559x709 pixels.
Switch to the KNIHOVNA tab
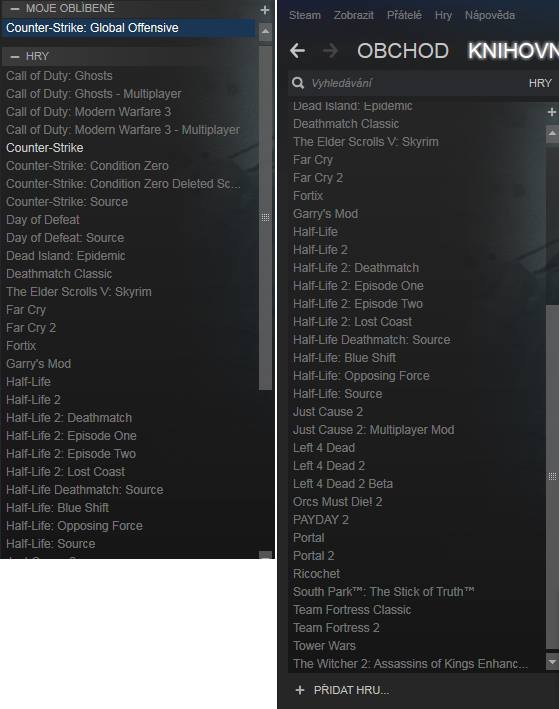tap(513, 51)
